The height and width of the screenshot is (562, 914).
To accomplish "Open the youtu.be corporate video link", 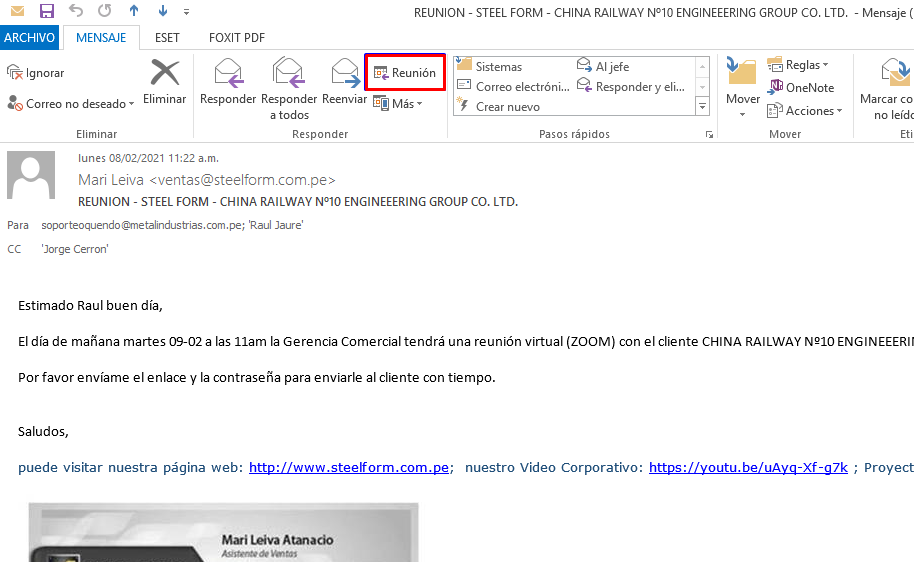I will click(x=748, y=468).
